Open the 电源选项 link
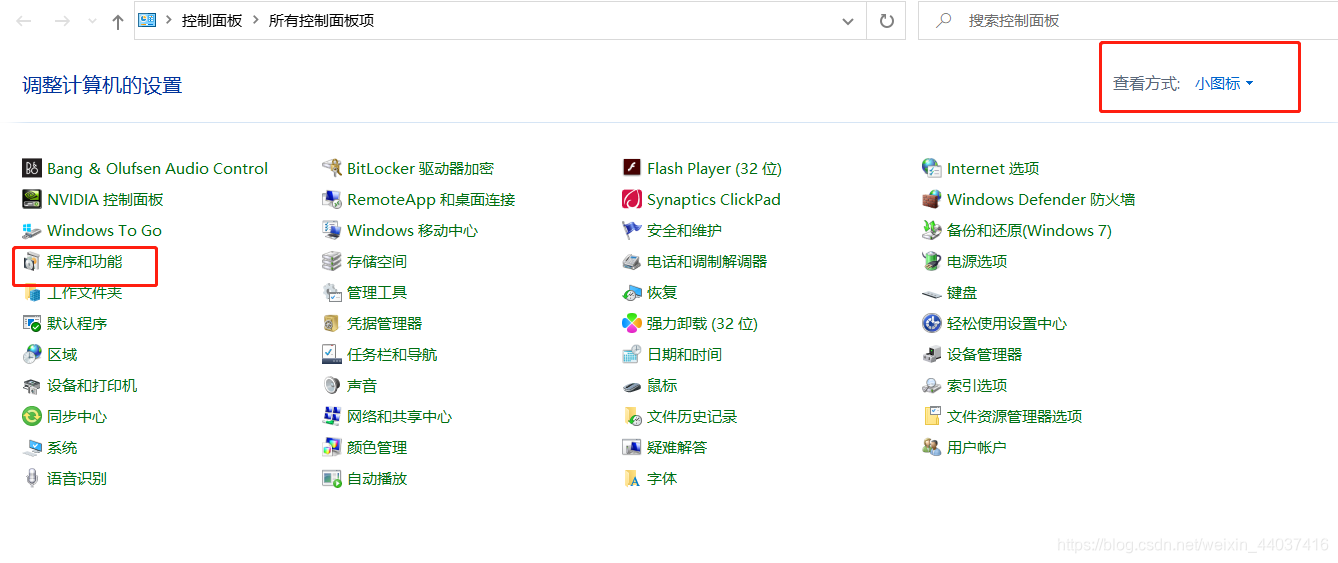 pos(977,261)
